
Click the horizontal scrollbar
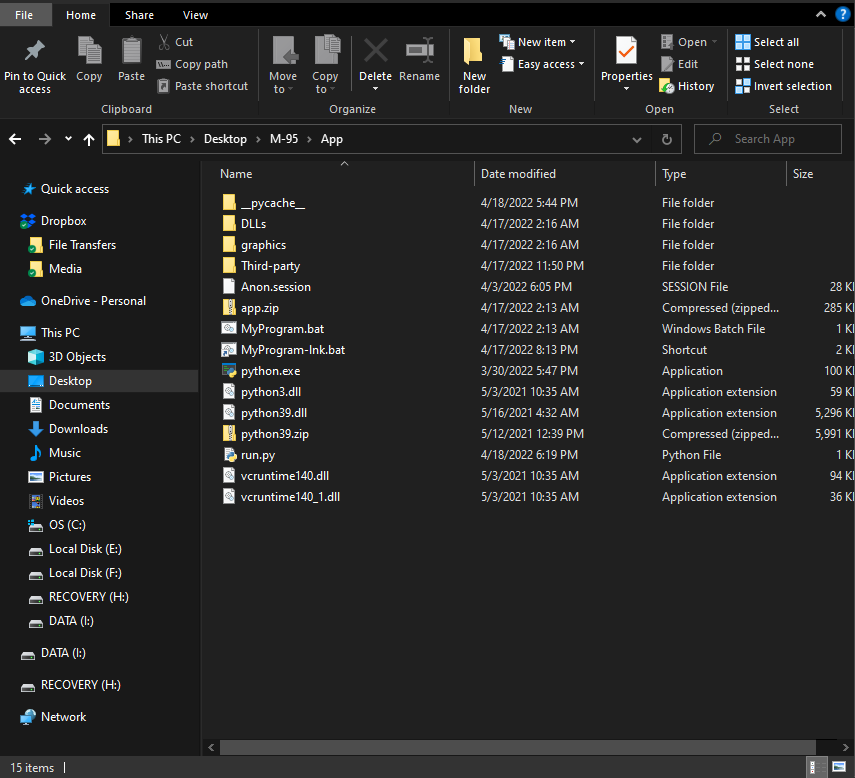point(517,747)
